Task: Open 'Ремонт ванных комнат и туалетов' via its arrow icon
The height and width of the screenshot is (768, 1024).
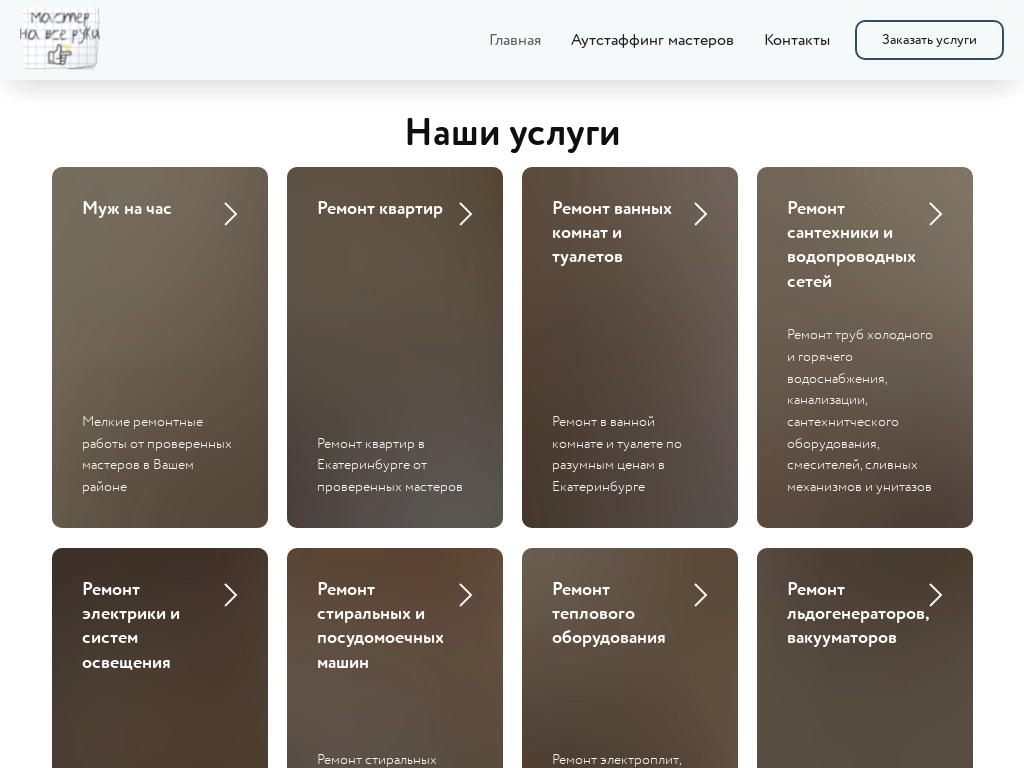Action: pyautogui.click(x=701, y=214)
